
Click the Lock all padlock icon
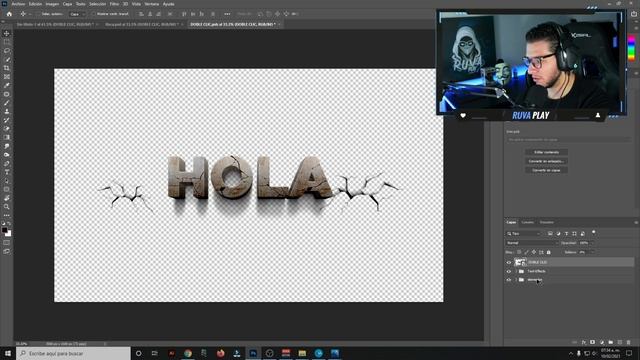(549, 252)
